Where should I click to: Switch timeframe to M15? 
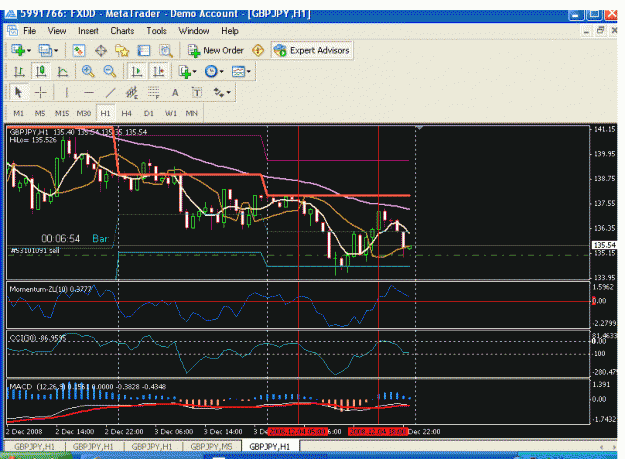pyautogui.click(x=62, y=113)
